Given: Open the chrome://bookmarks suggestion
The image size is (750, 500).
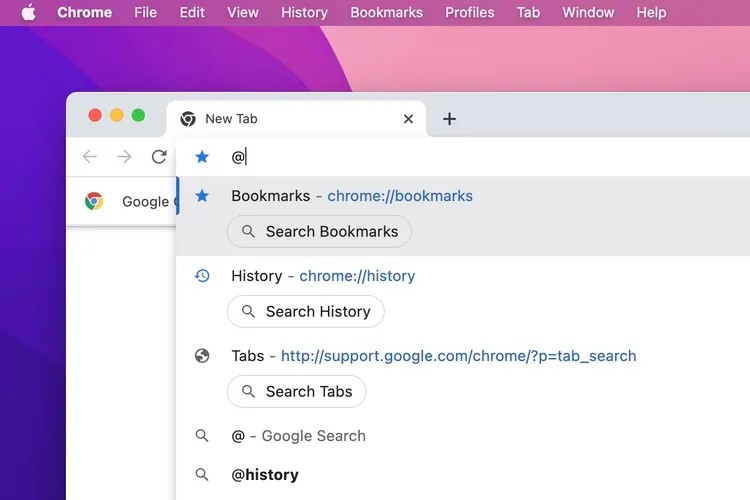Looking at the screenshot, I should pyautogui.click(x=400, y=196).
